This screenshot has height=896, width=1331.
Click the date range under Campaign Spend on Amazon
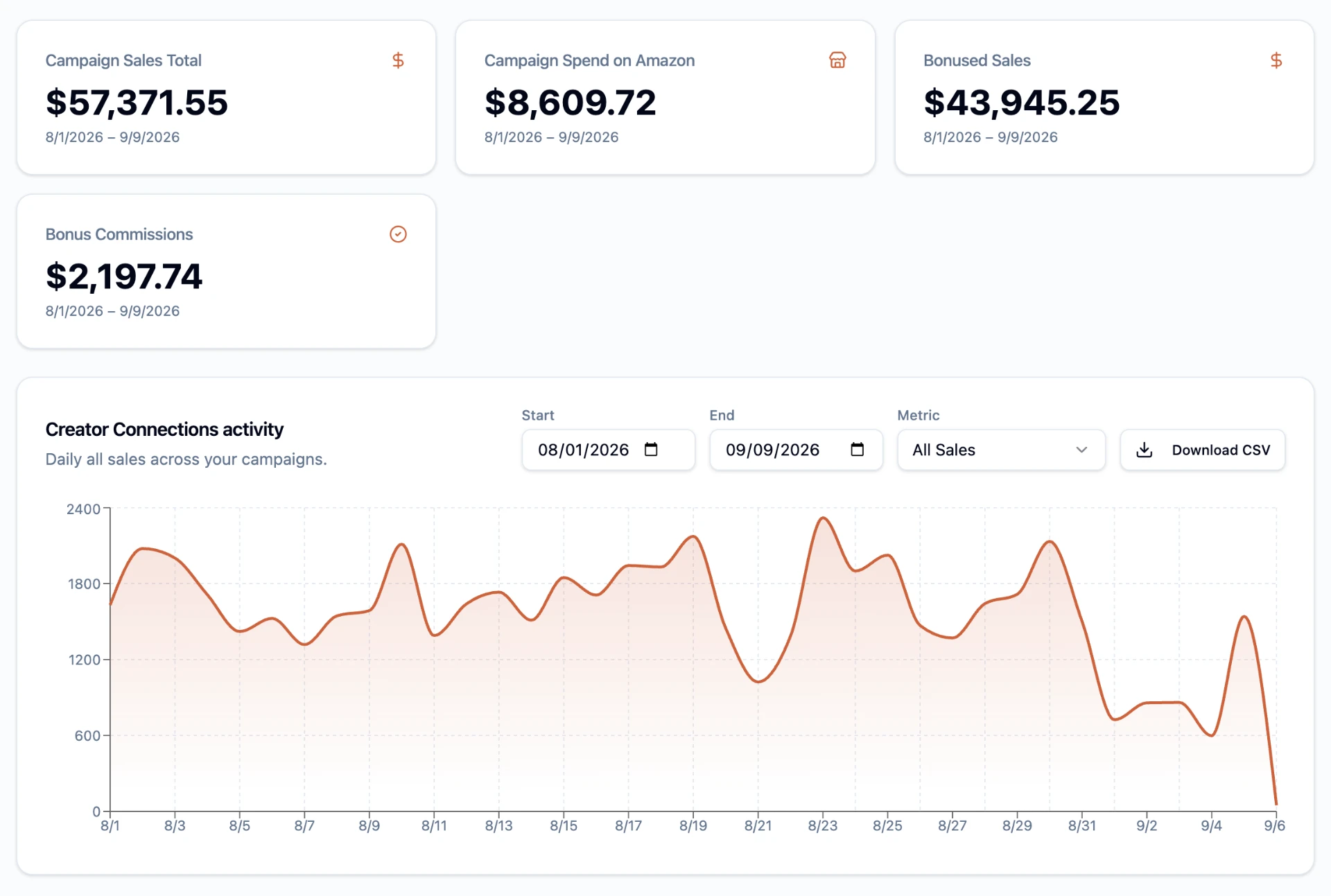pyautogui.click(x=551, y=137)
